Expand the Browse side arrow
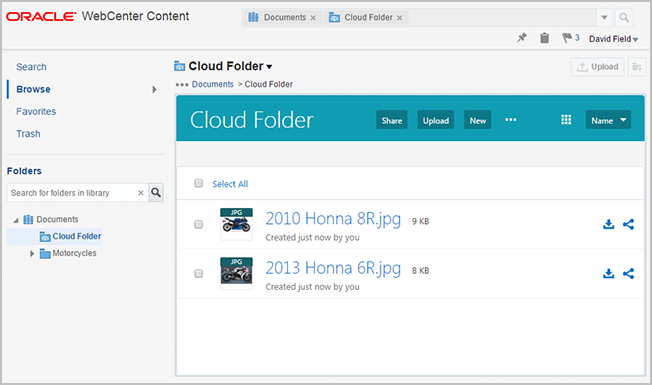The image size is (652, 385). click(154, 89)
